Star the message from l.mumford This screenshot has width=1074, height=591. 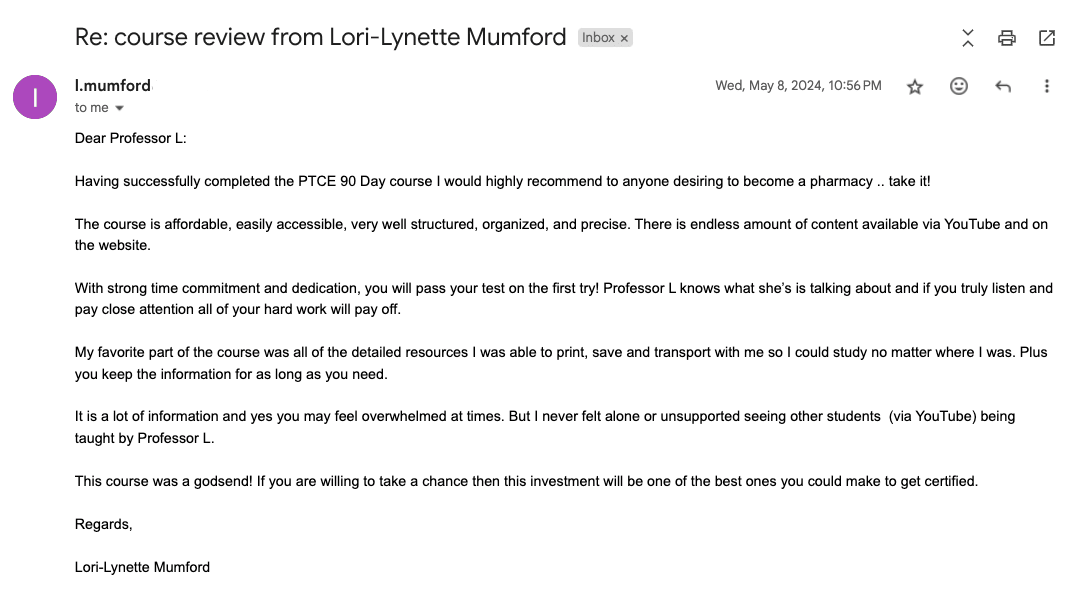(x=915, y=87)
